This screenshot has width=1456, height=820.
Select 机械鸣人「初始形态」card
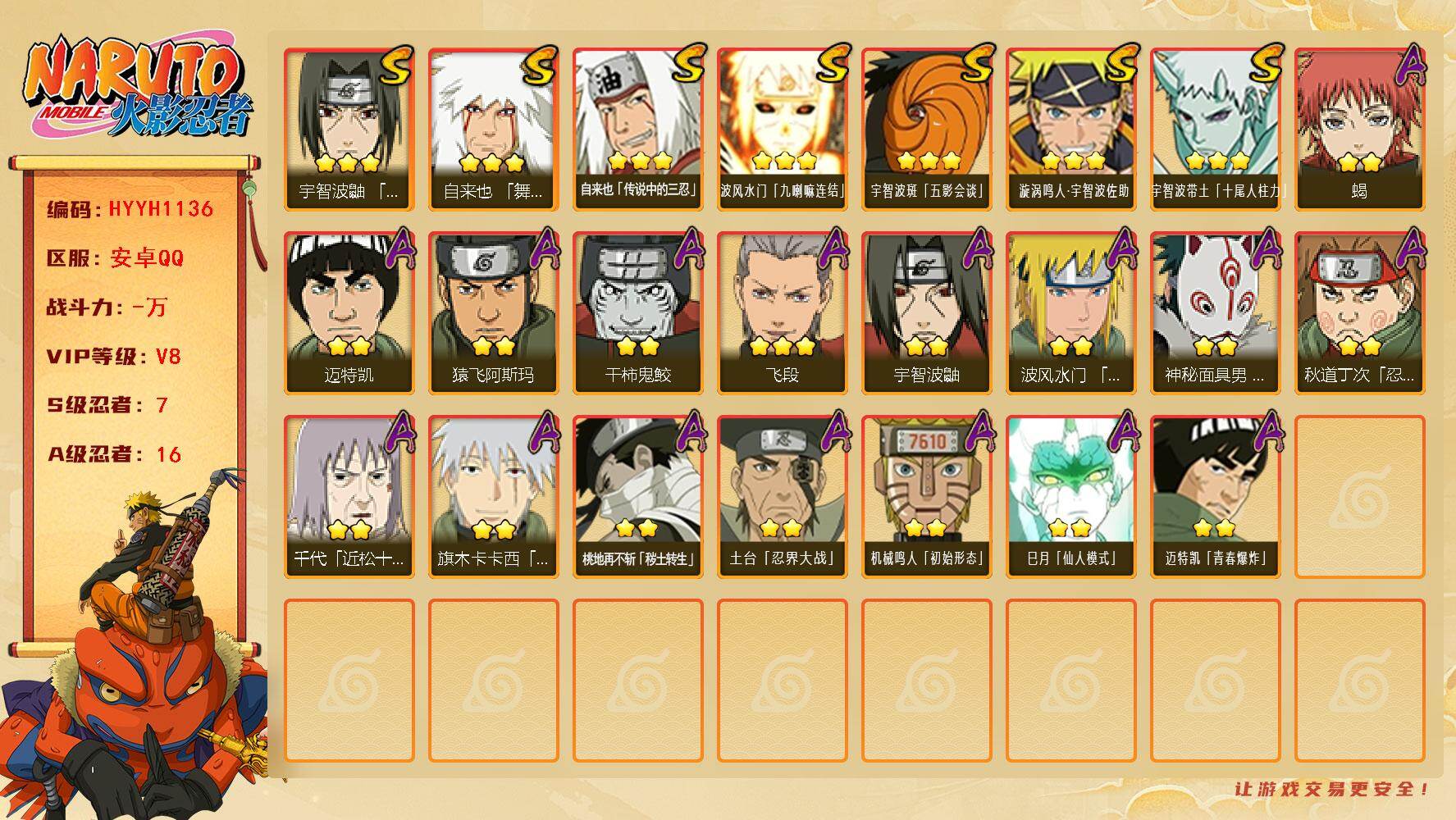coord(926,497)
